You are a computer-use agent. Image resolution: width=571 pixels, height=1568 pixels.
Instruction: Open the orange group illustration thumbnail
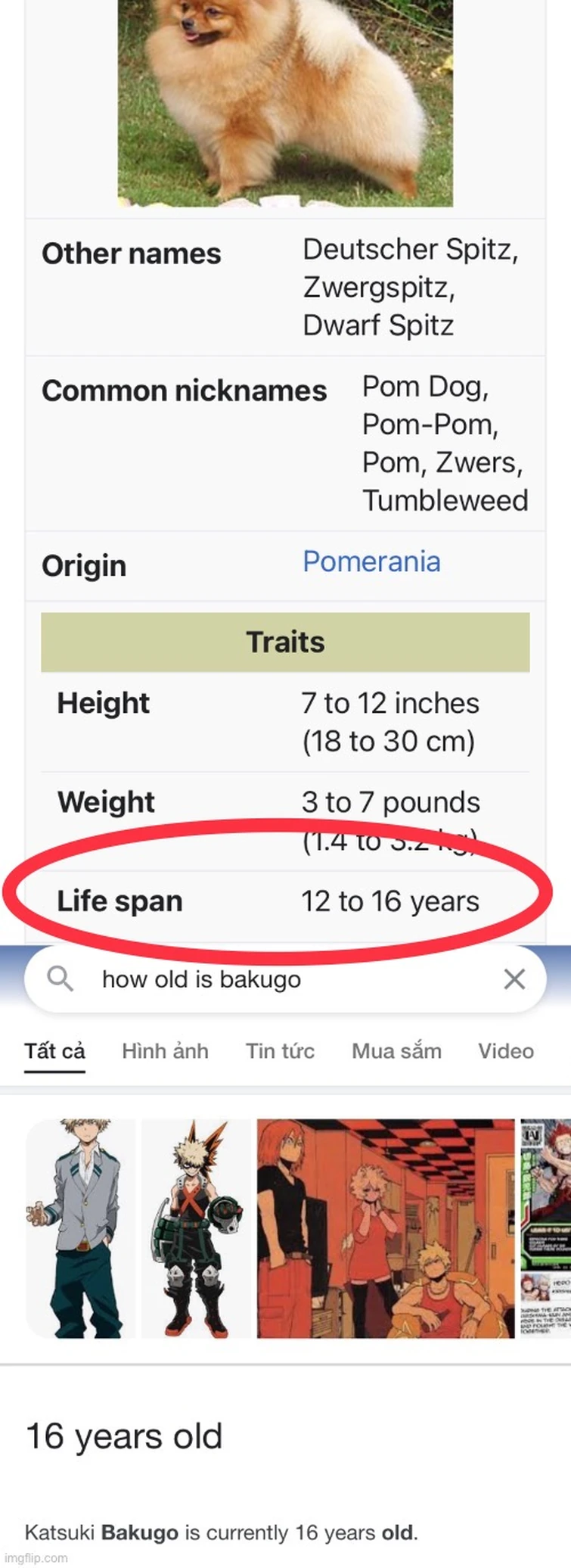tap(385, 1228)
